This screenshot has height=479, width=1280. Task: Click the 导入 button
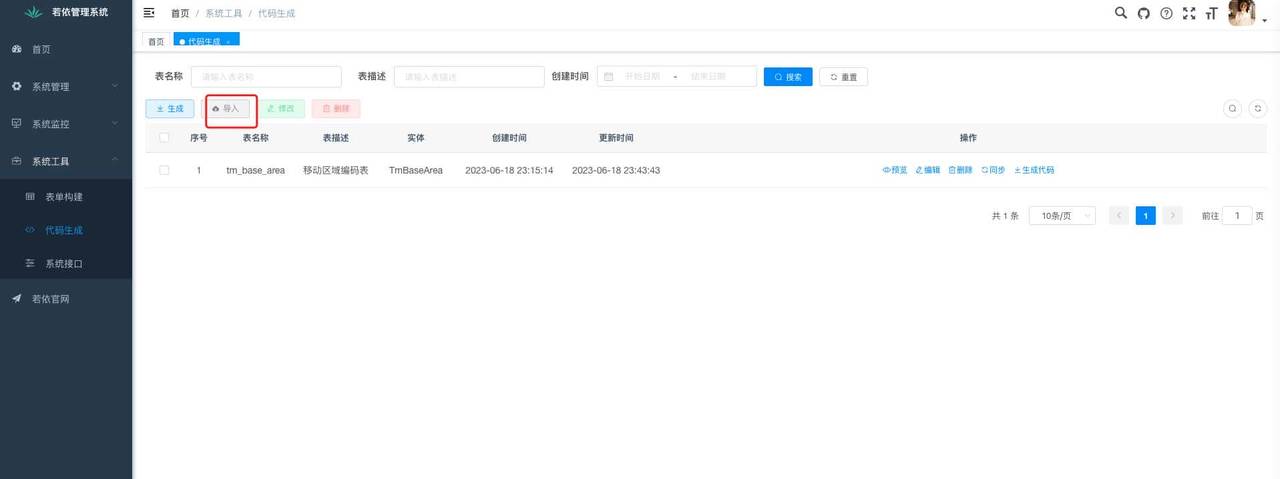click(x=225, y=108)
